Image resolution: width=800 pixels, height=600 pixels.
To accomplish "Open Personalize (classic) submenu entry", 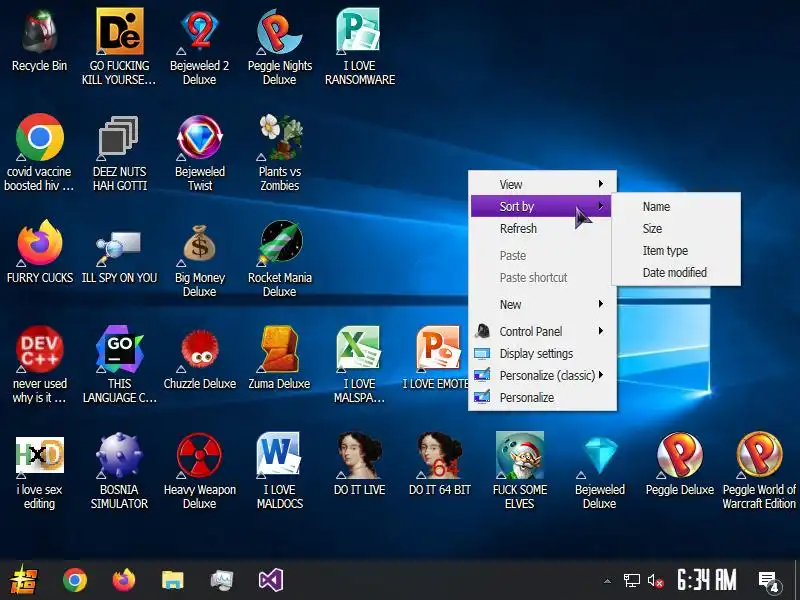I will click(542, 375).
